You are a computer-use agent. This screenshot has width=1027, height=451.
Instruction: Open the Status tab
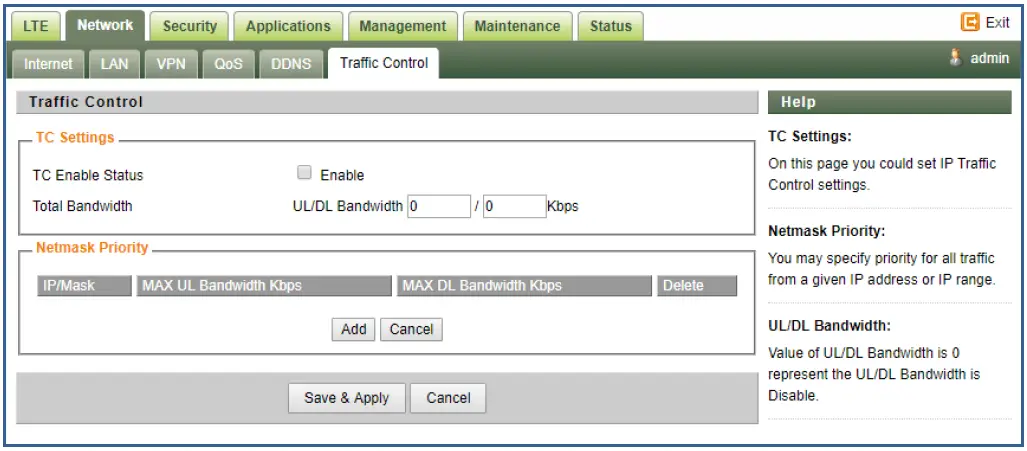tap(610, 26)
